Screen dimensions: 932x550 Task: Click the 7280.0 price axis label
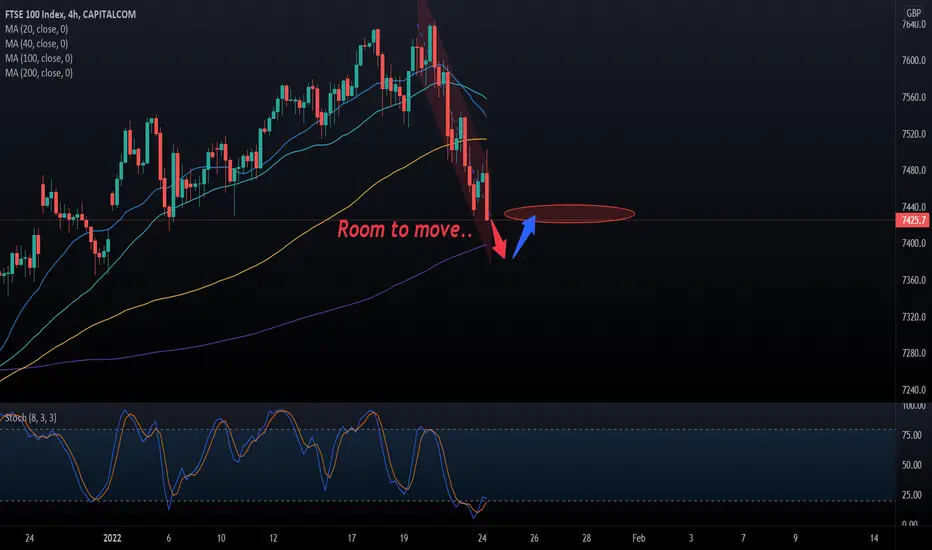pos(914,353)
